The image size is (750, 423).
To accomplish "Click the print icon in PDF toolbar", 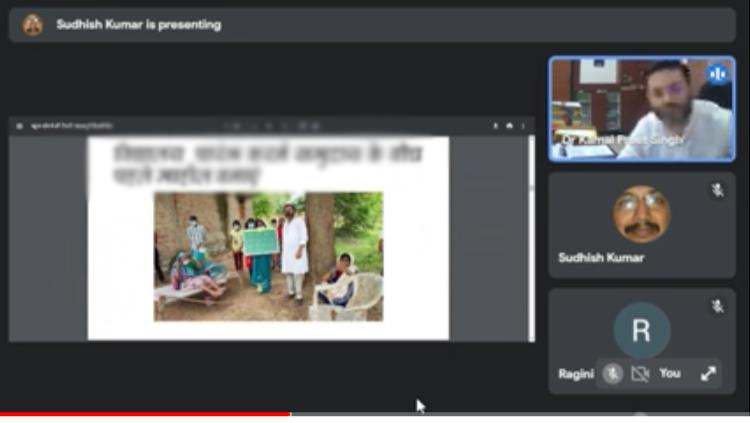I will pos(509,126).
